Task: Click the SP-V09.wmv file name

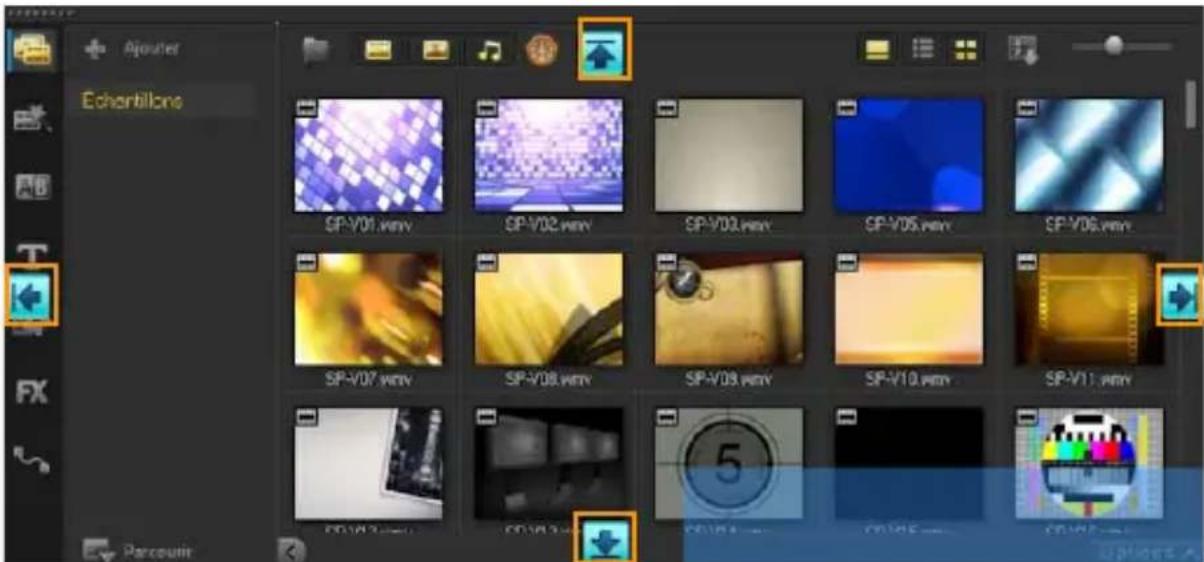Action: click(x=729, y=380)
